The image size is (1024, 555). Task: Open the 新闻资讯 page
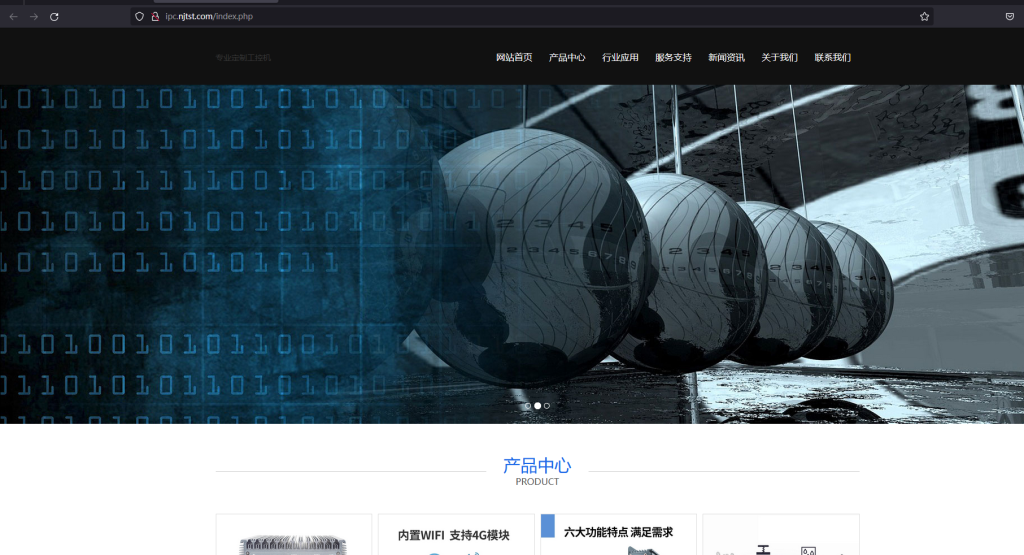tap(726, 58)
